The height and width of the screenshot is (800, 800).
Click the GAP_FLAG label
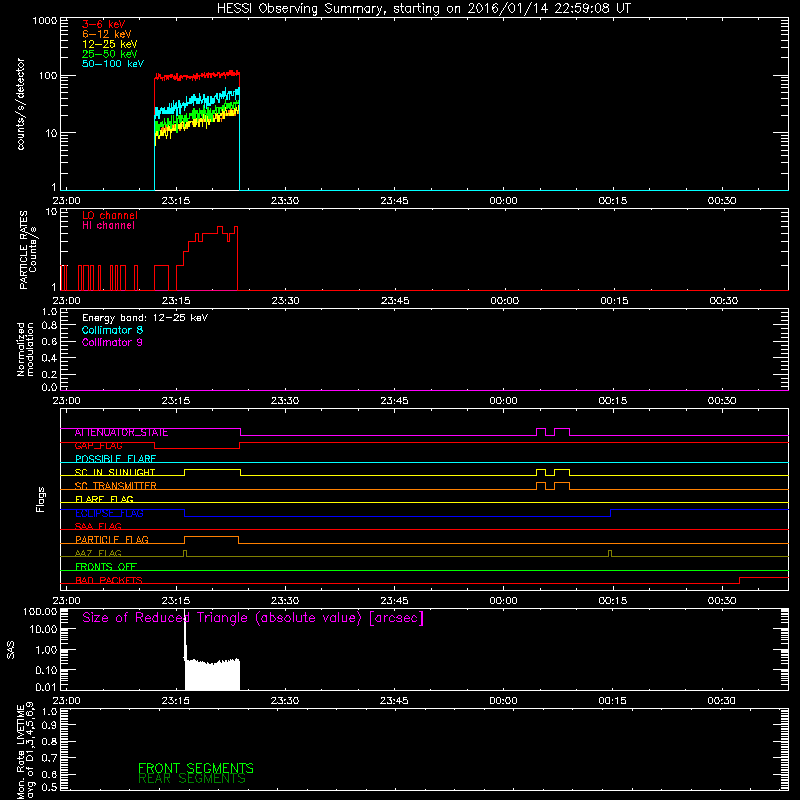point(98,446)
